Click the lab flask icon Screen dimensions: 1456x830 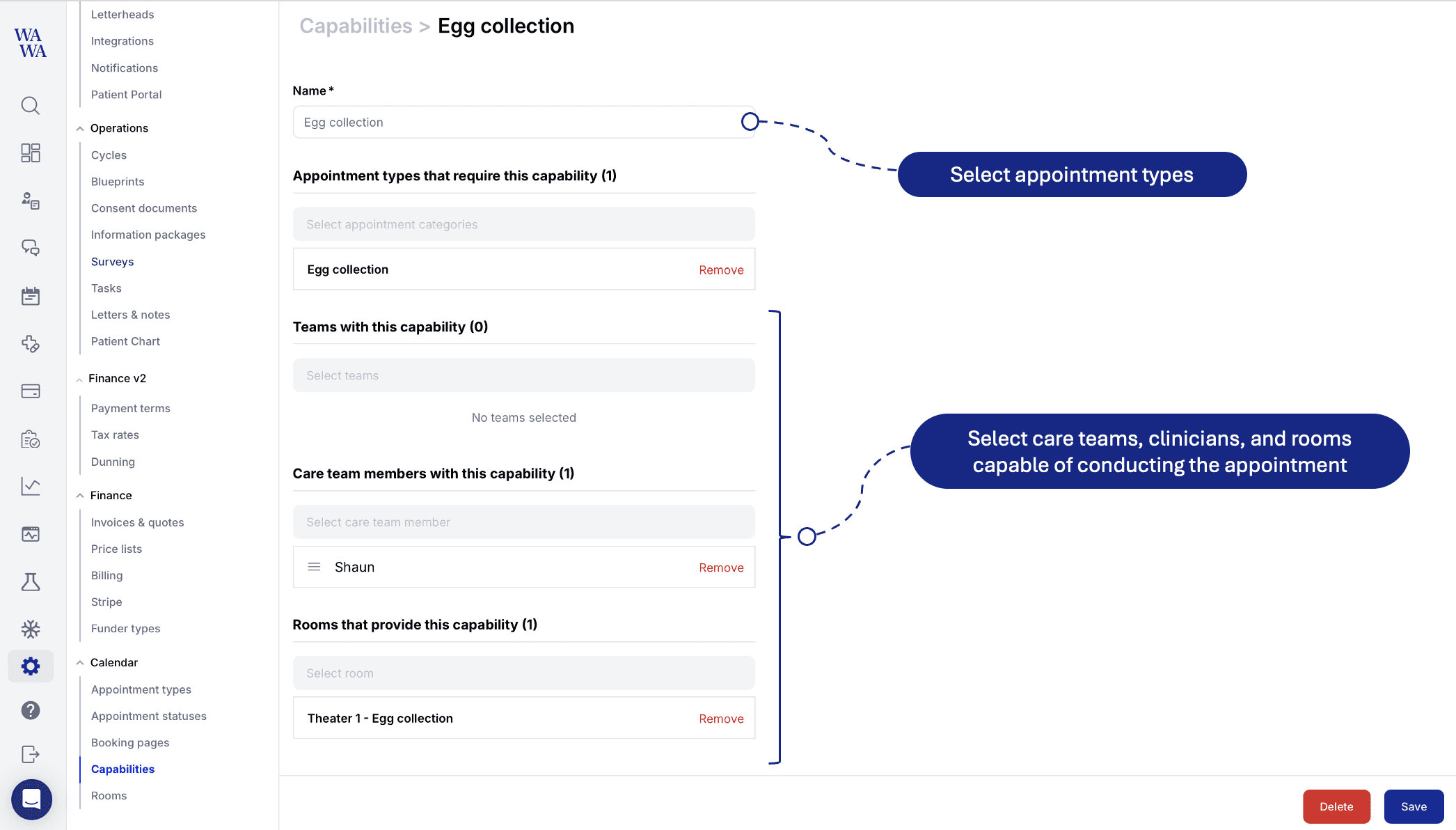[x=31, y=582]
